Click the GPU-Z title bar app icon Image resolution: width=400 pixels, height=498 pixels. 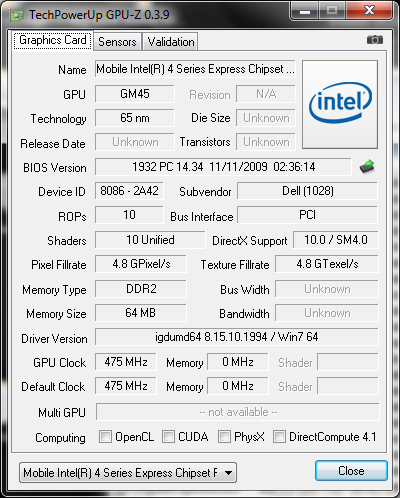(17, 15)
